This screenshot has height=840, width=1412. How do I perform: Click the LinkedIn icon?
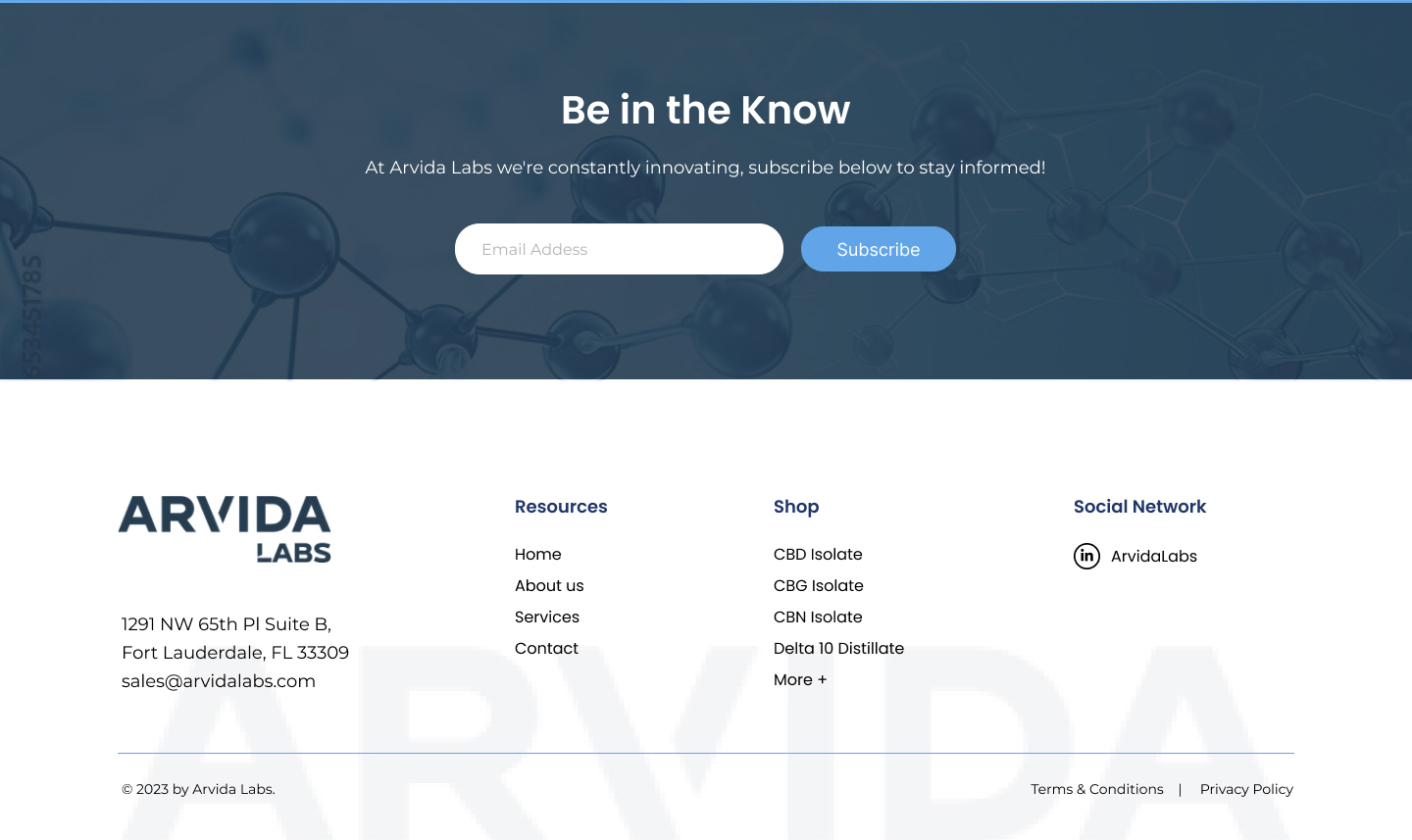point(1086,556)
